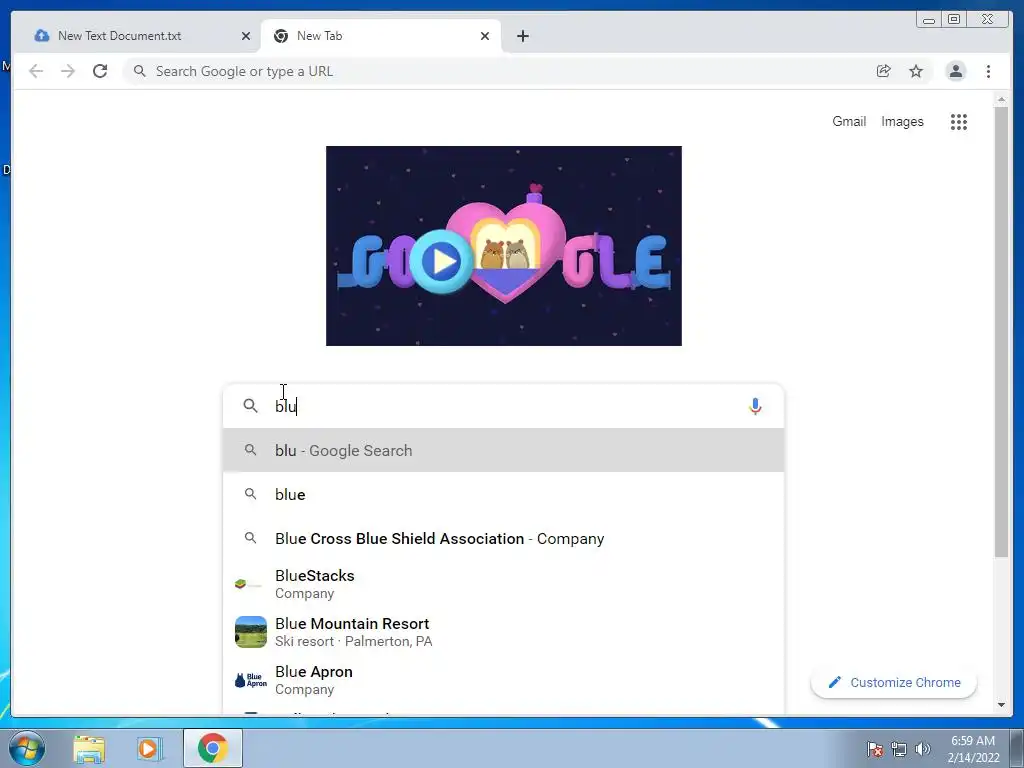This screenshot has height=768, width=1024.
Task: Click the Blue Apron logo thumbnail
Action: (251, 680)
